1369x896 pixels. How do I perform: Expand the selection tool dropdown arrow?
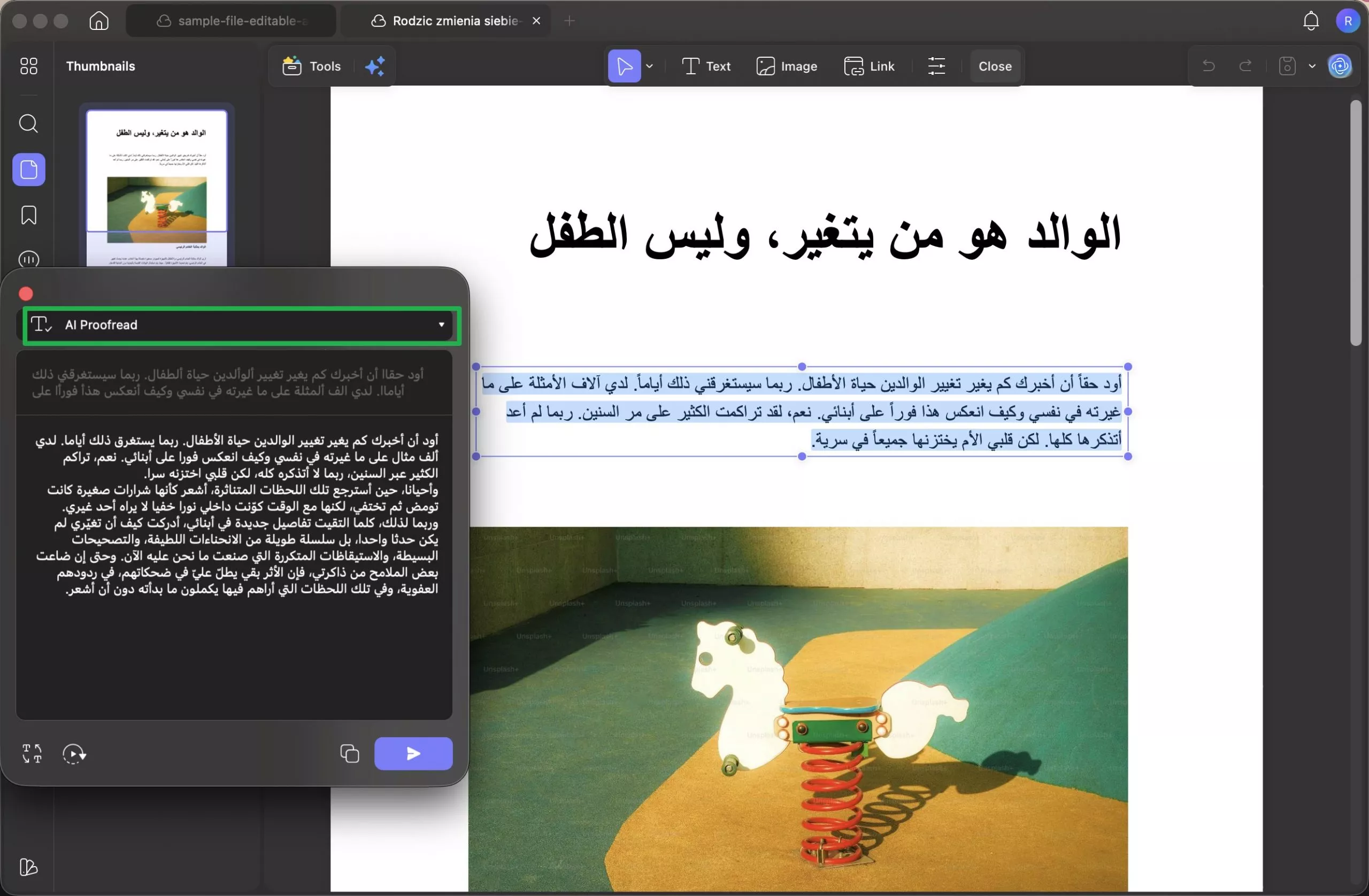point(650,66)
